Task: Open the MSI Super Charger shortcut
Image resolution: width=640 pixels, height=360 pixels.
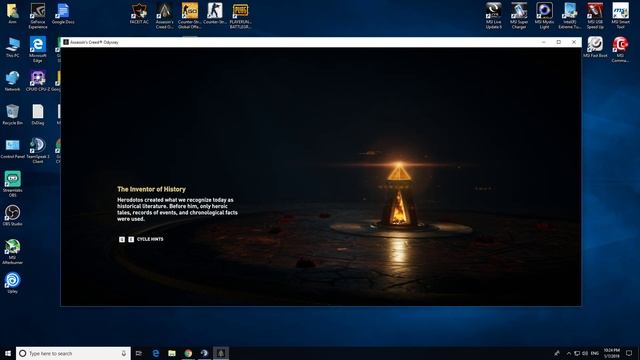Action: (519, 16)
